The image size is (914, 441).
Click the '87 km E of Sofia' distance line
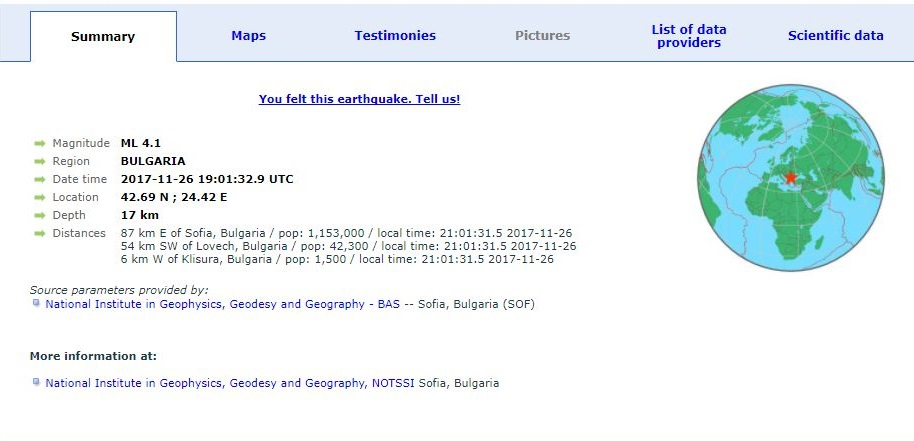click(x=347, y=234)
